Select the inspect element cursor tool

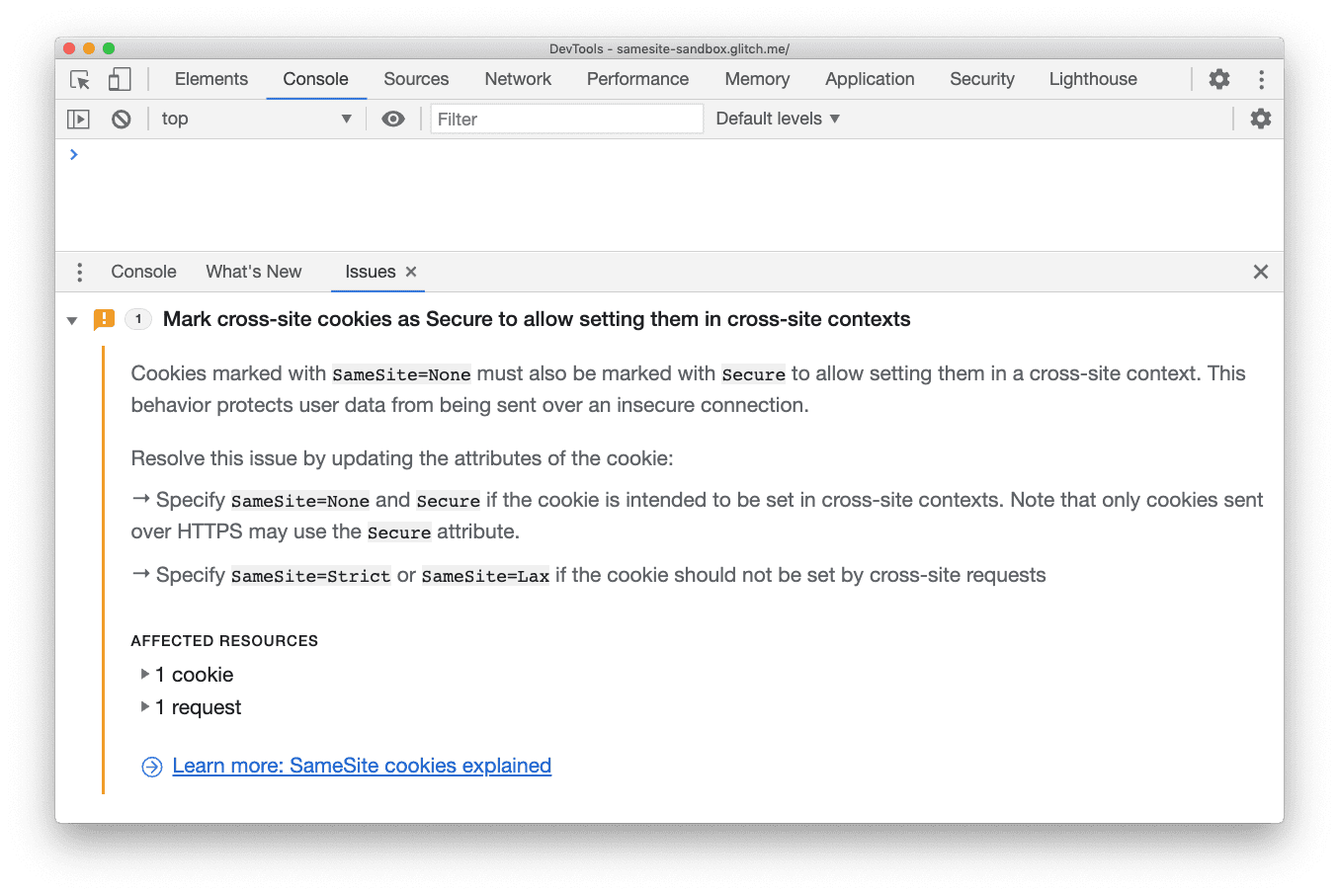coord(78,78)
